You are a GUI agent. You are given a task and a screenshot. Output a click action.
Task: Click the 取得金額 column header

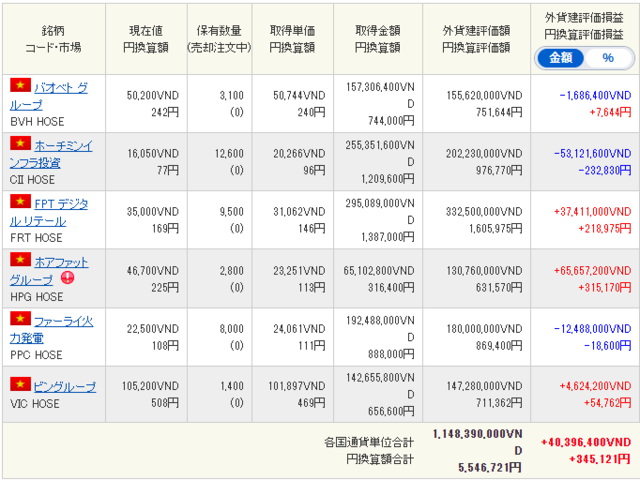378,39
